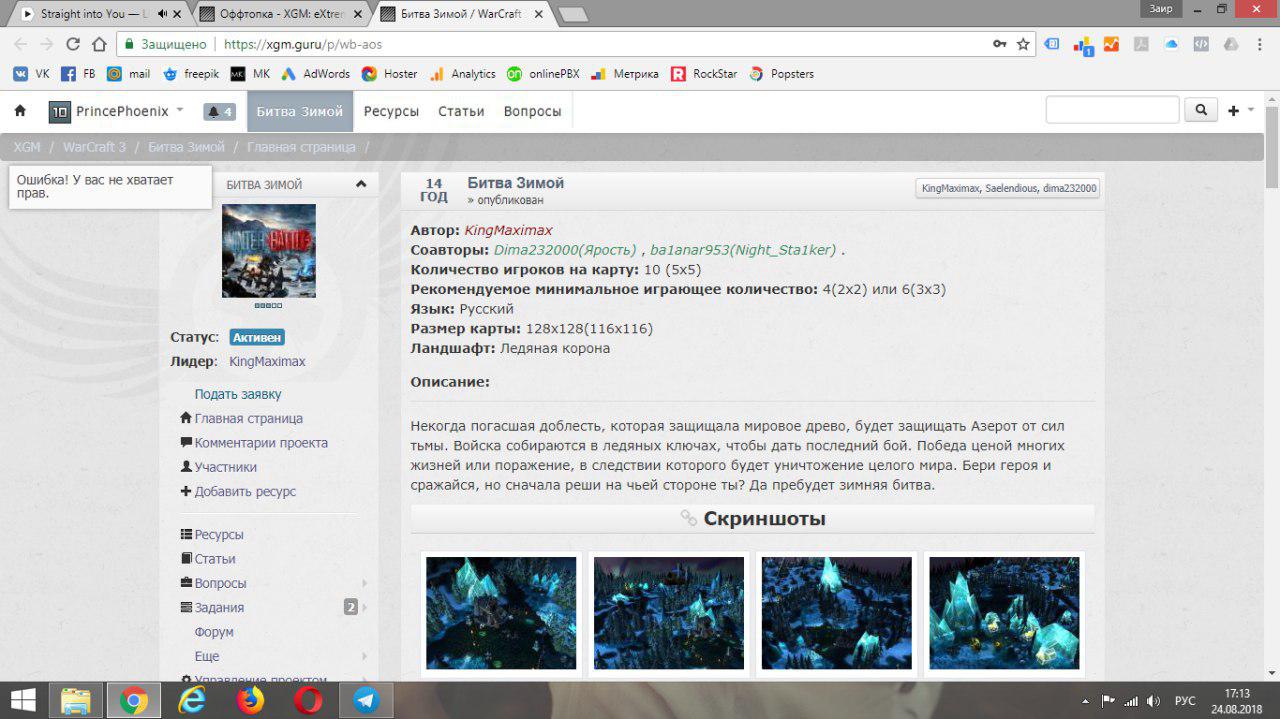Open author KingMaximax profile link
1280x719 pixels.
(x=508, y=230)
